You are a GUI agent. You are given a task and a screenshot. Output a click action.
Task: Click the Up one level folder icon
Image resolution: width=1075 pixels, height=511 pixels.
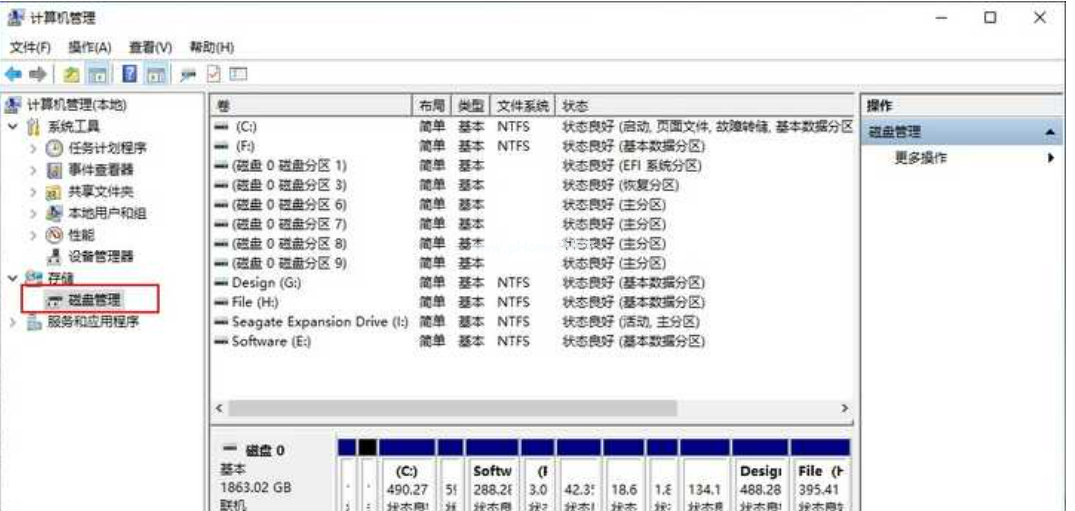[71, 75]
